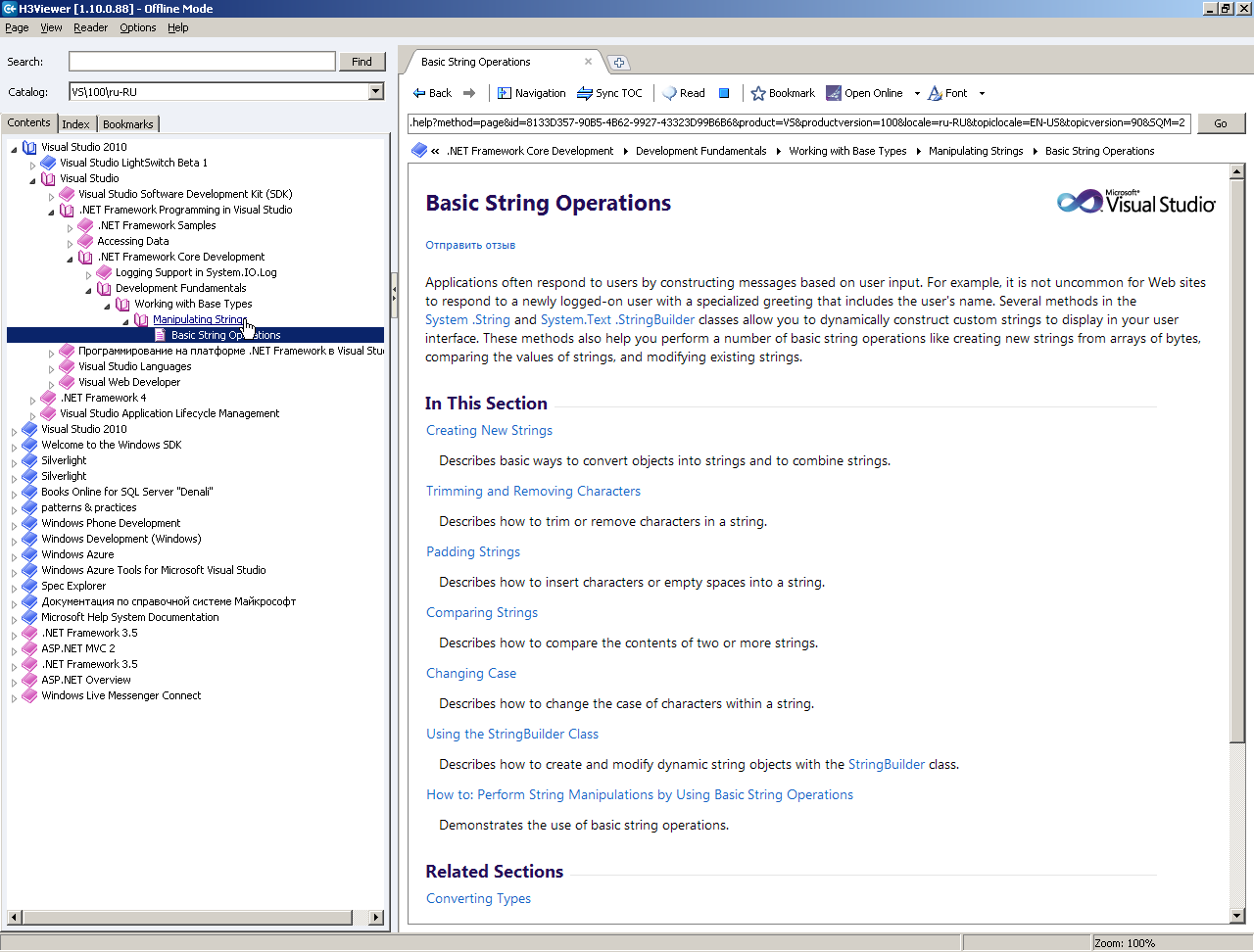Viewport: 1254px width, 952px height.
Task: Open the Trimming and Removing Characters link
Action: point(533,491)
